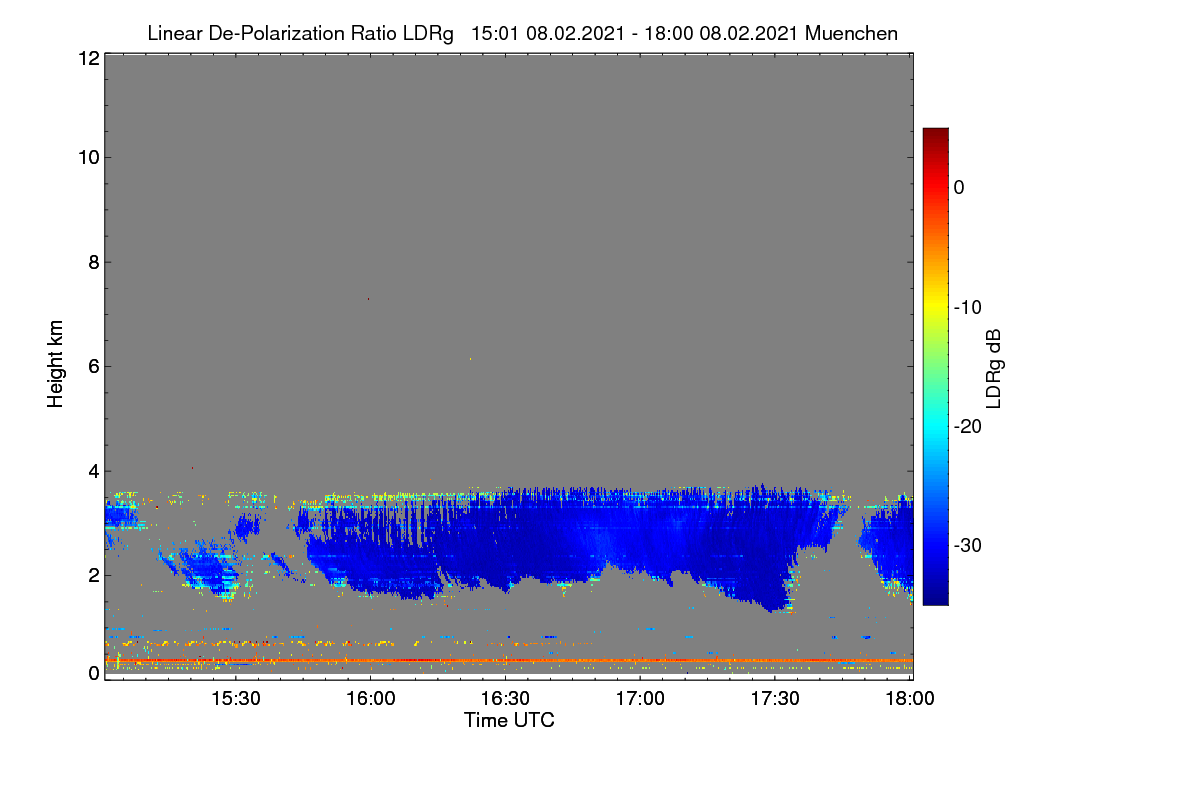Click the 8 km height tick label
Viewport: 1200px width, 800px height.
pyautogui.click(x=93, y=262)
